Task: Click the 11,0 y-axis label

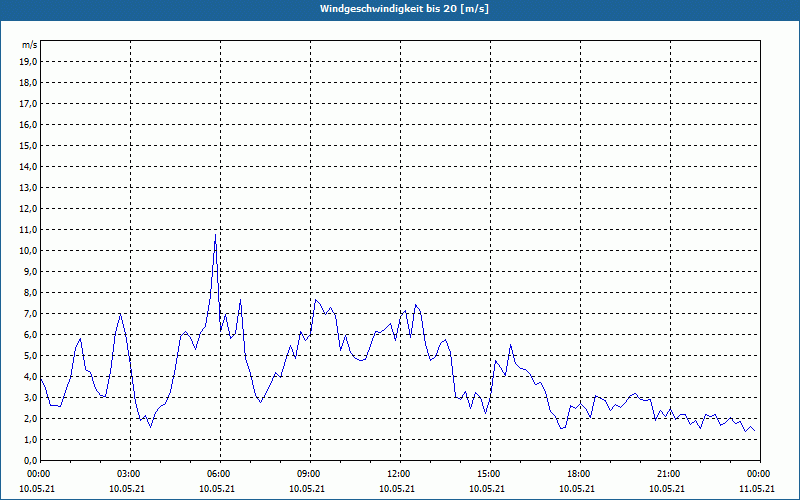Action: click(x=28, y=230)
